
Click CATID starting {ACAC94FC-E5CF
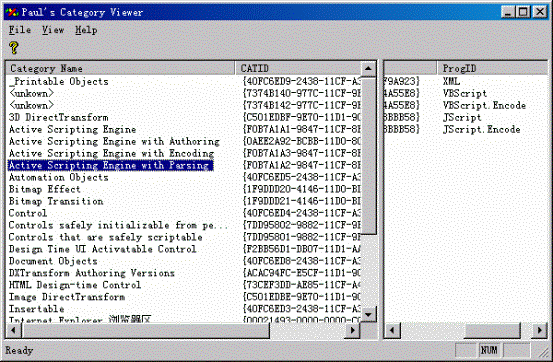(302, 273)
